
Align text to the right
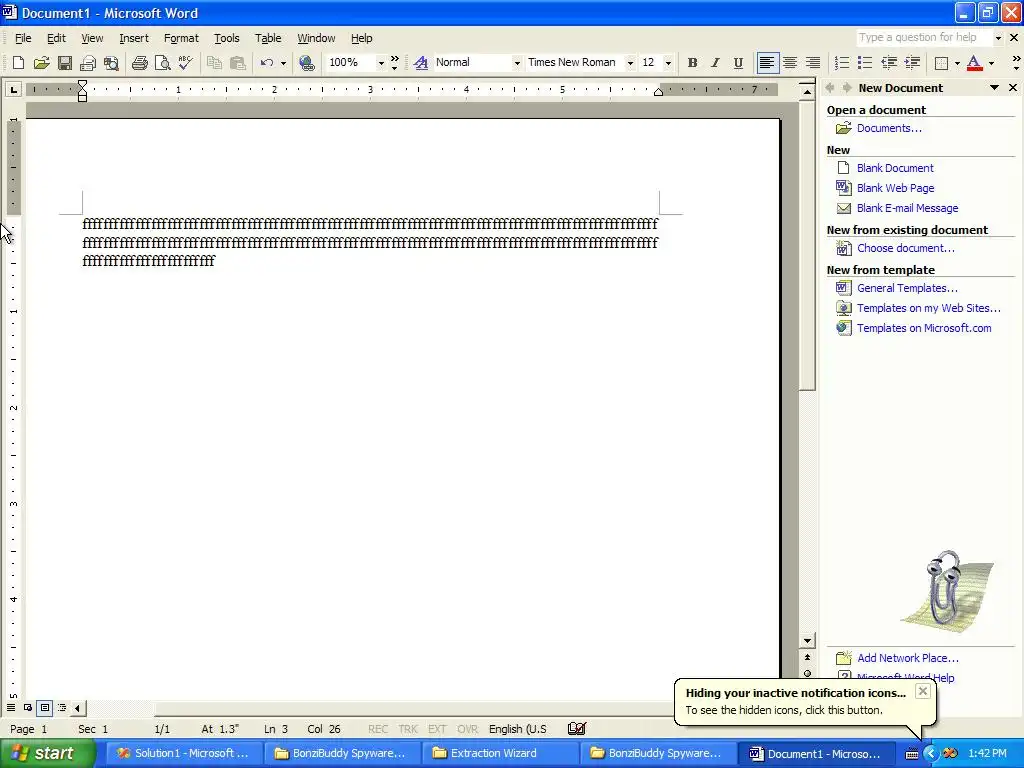click(813, 63)
